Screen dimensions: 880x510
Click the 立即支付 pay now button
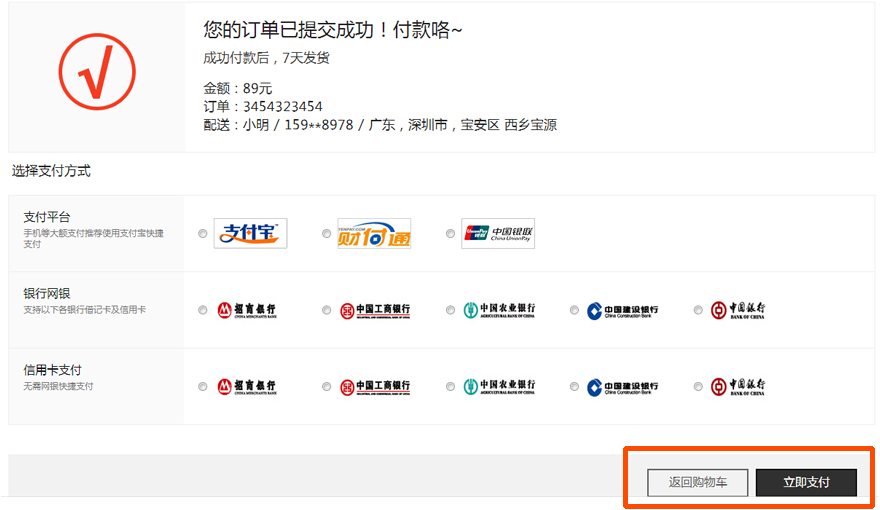806,482
